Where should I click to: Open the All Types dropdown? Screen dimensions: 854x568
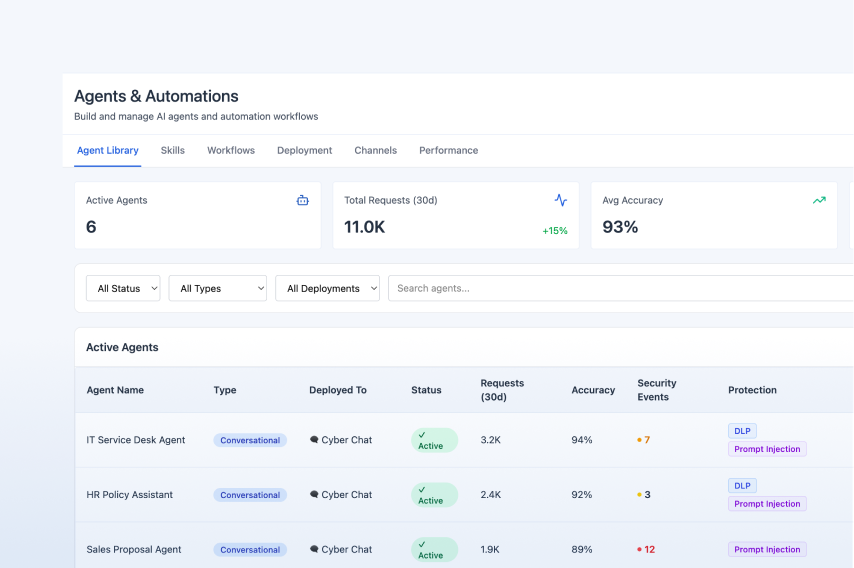pyautogui.click(x=218, y=288)
